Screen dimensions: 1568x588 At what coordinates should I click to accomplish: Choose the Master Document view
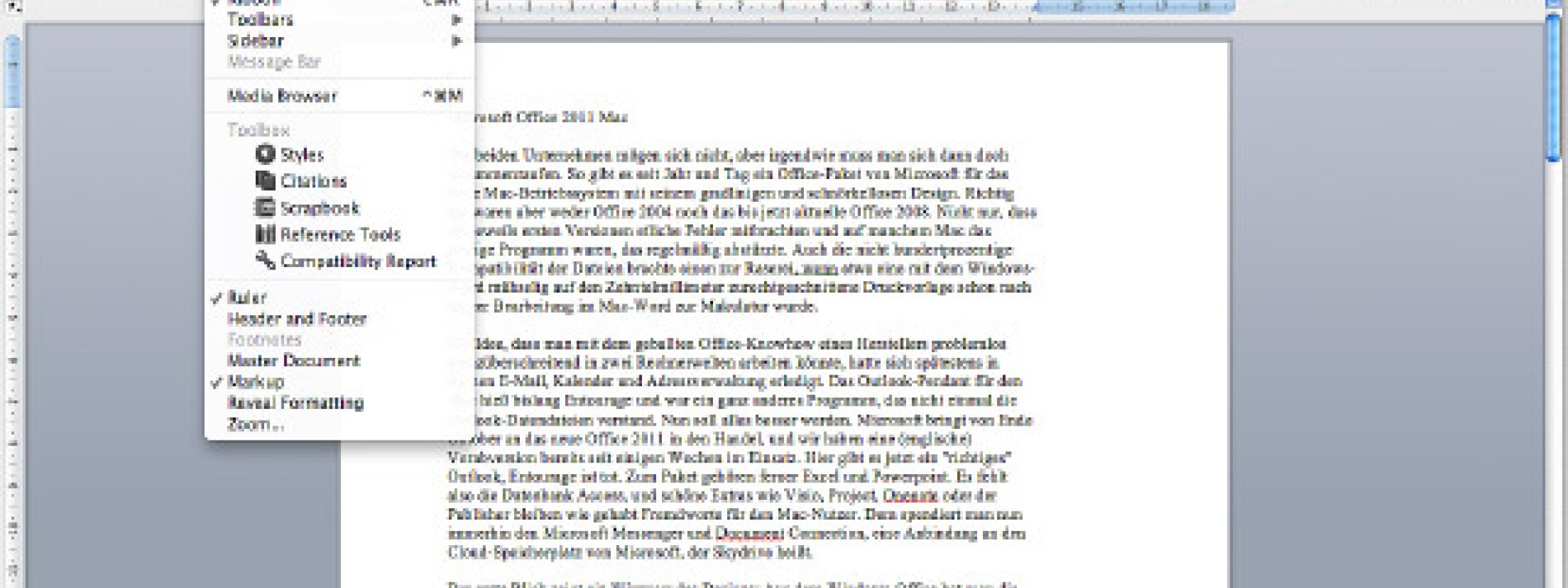339,360
